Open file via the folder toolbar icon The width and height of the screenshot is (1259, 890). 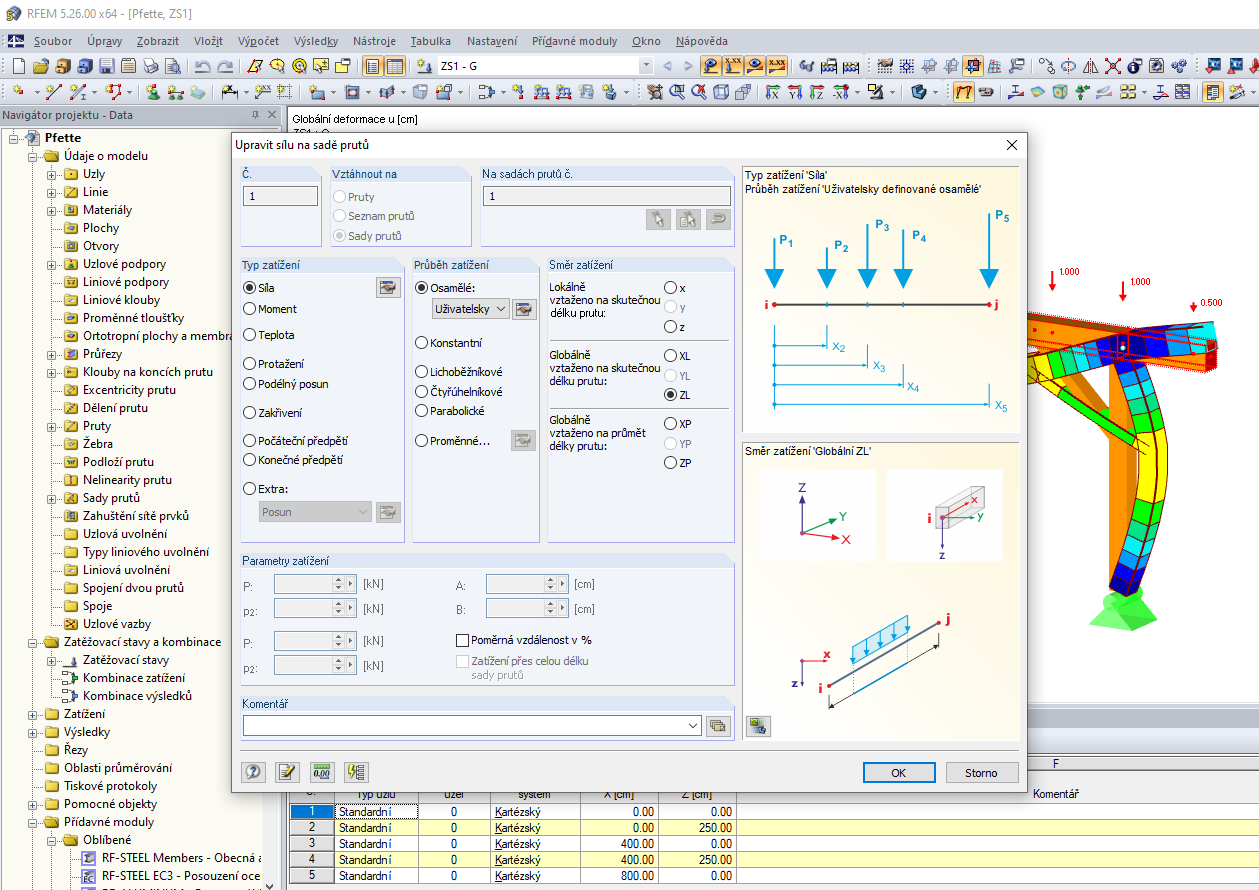[41, 66]
